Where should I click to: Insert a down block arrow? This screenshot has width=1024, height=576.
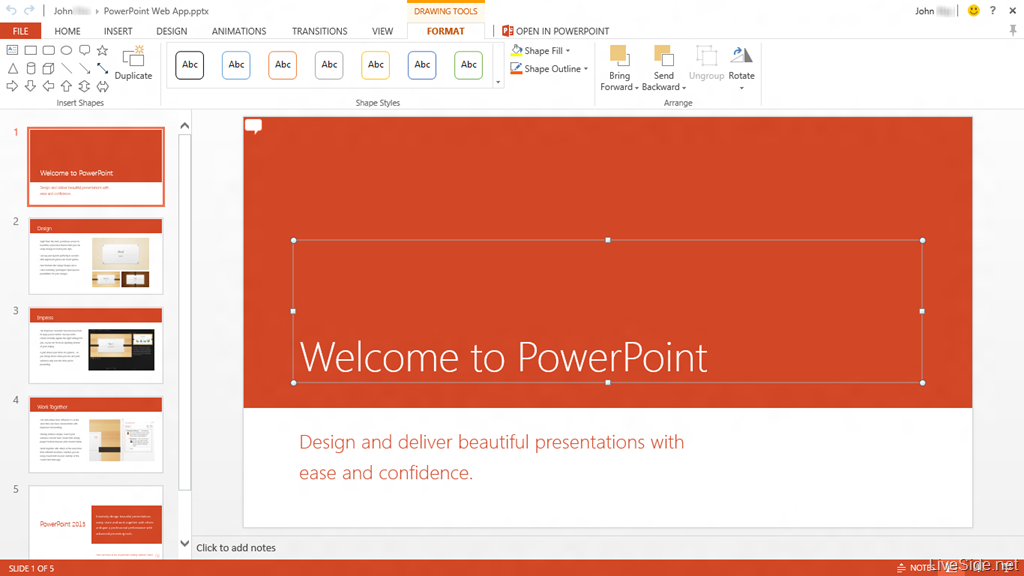click(31, 86)
